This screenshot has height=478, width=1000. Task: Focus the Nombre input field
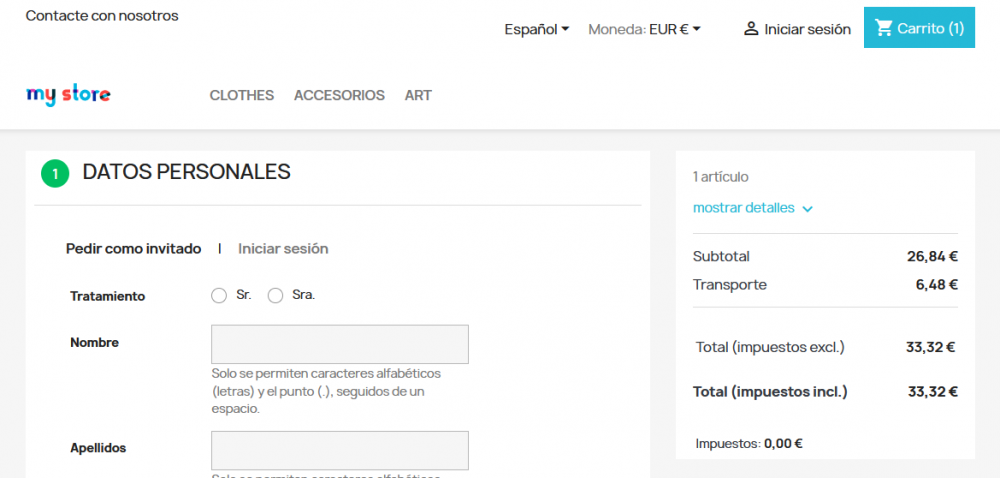[x=340, y=344]
